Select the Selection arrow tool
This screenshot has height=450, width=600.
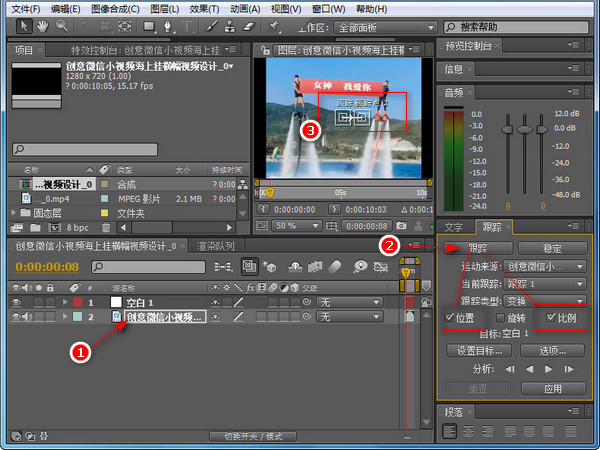[24, 26]
